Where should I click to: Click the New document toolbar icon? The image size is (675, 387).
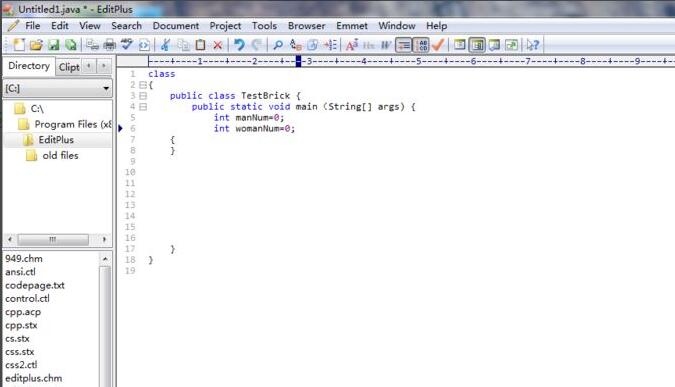point(19,45)
